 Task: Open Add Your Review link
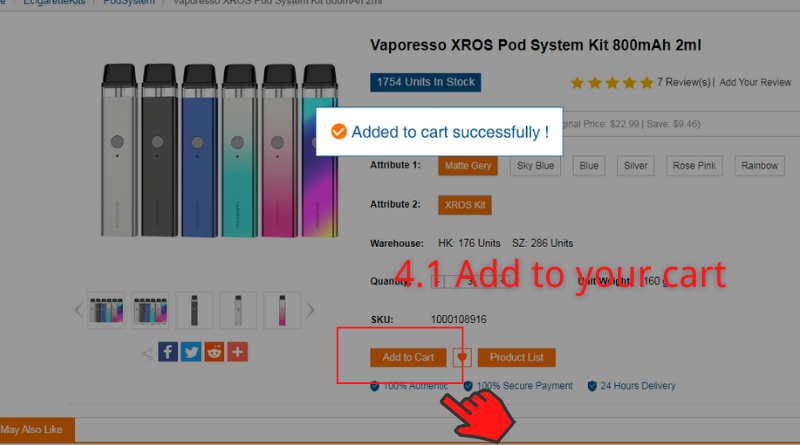pyautogui.click(x=755, y=82)
